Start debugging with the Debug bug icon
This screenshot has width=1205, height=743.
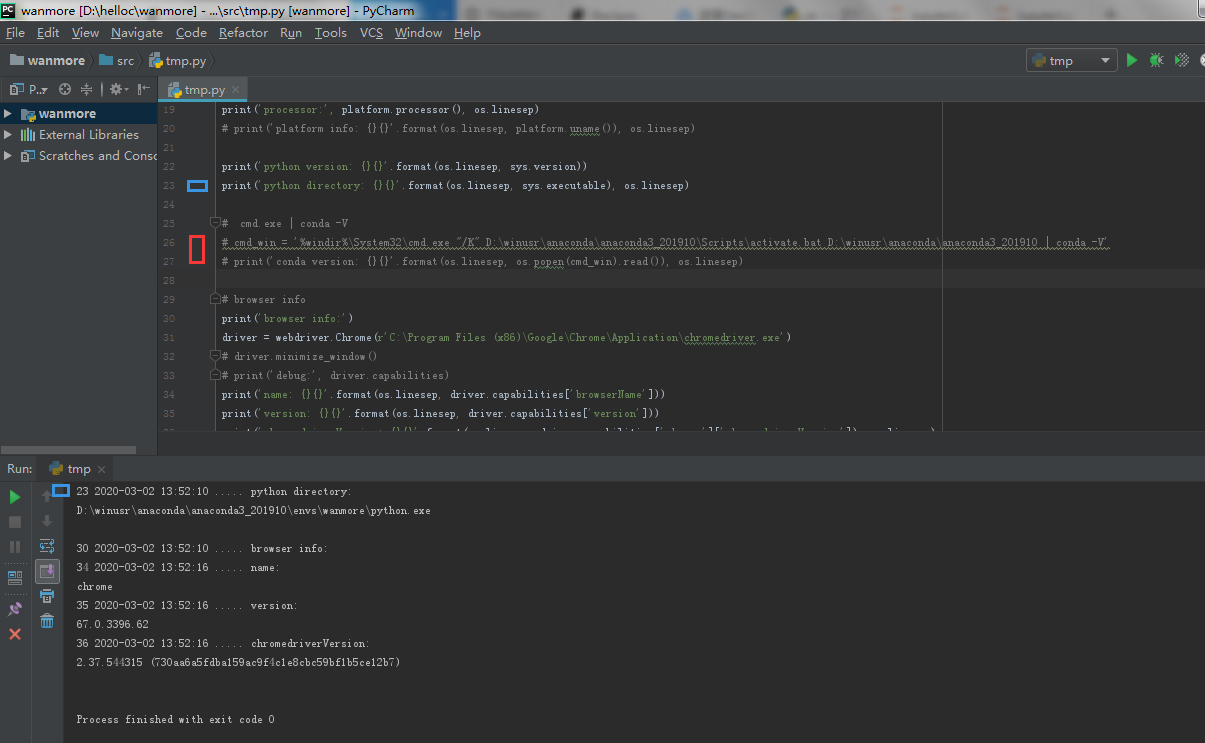1156,60
